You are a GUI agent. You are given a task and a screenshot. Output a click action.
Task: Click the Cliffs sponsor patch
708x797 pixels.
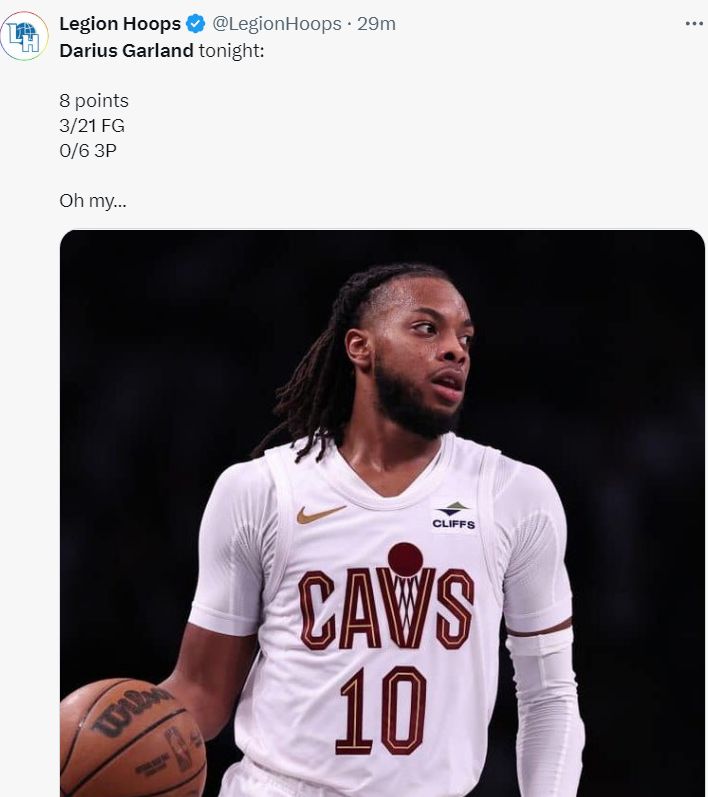(x=453, y=516)
